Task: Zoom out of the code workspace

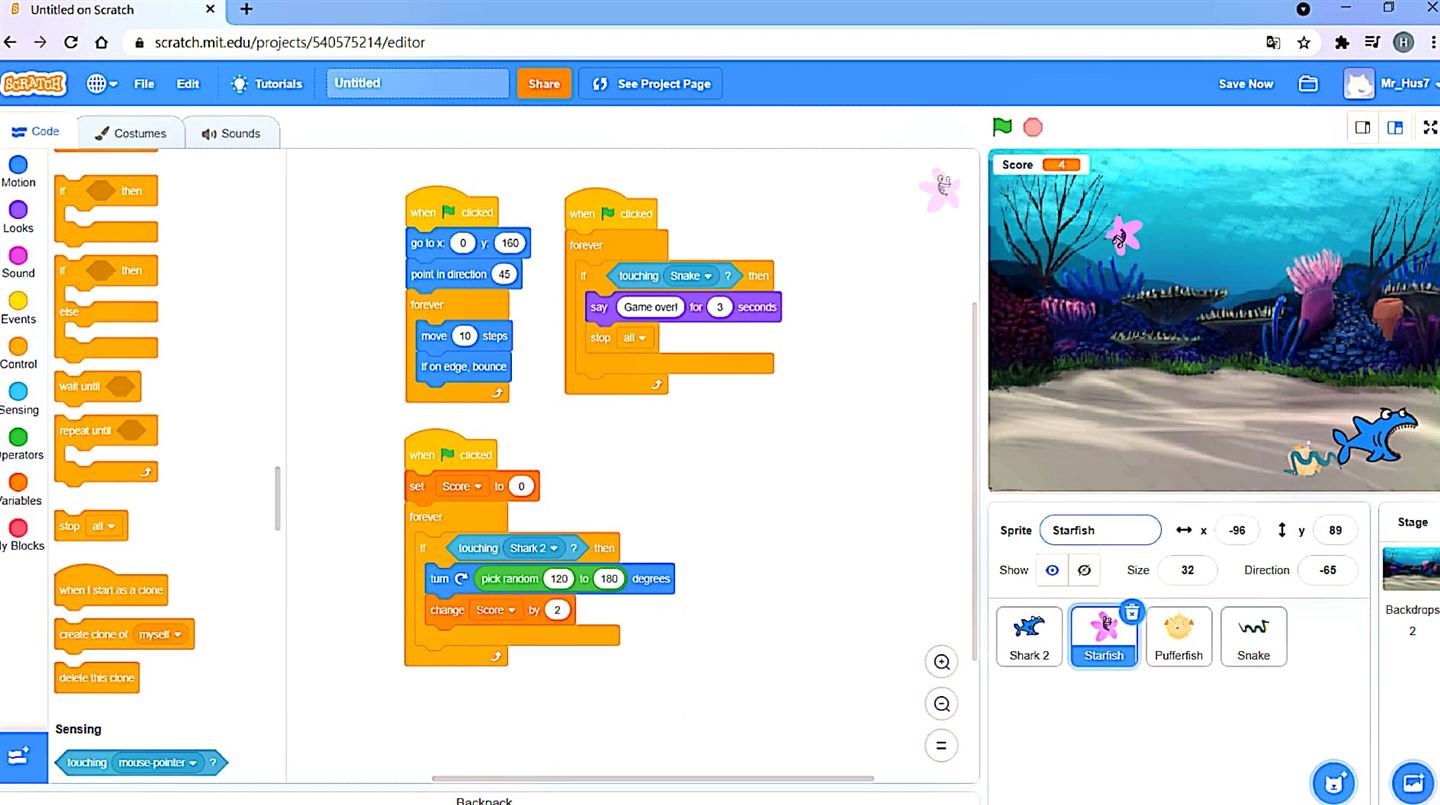Action: 941,704
